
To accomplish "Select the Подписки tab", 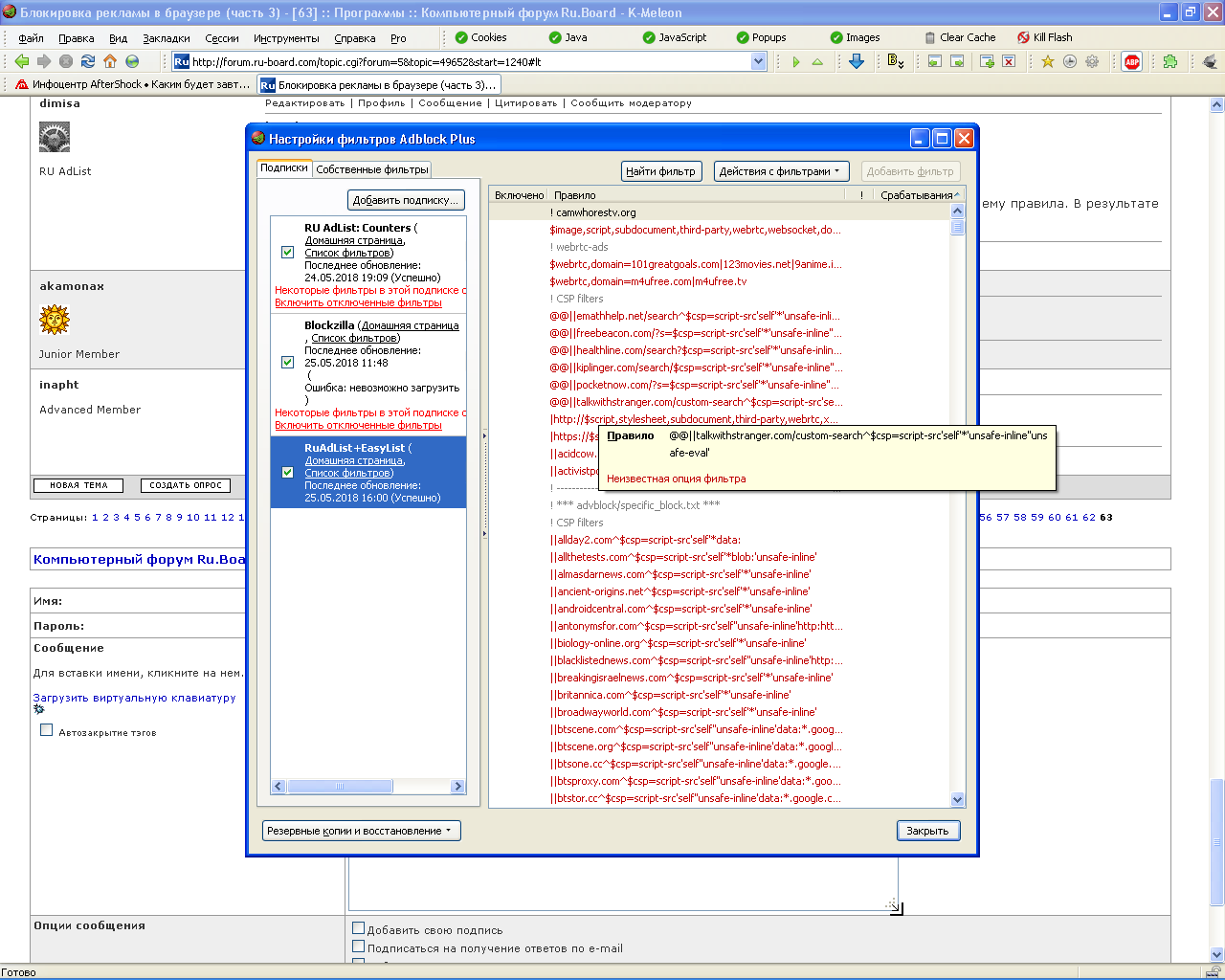I will (284, 168).
